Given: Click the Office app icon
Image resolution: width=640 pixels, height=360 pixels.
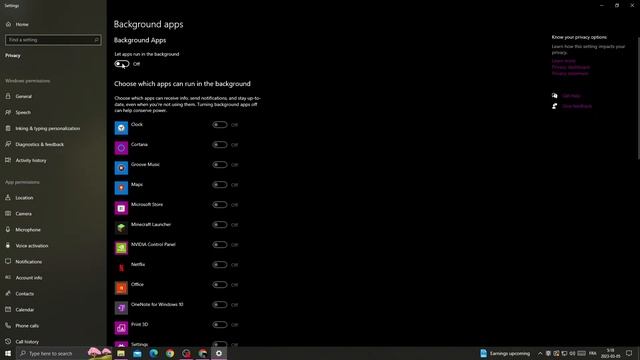Looking at the screenshot, I should [x=121, y=288].
